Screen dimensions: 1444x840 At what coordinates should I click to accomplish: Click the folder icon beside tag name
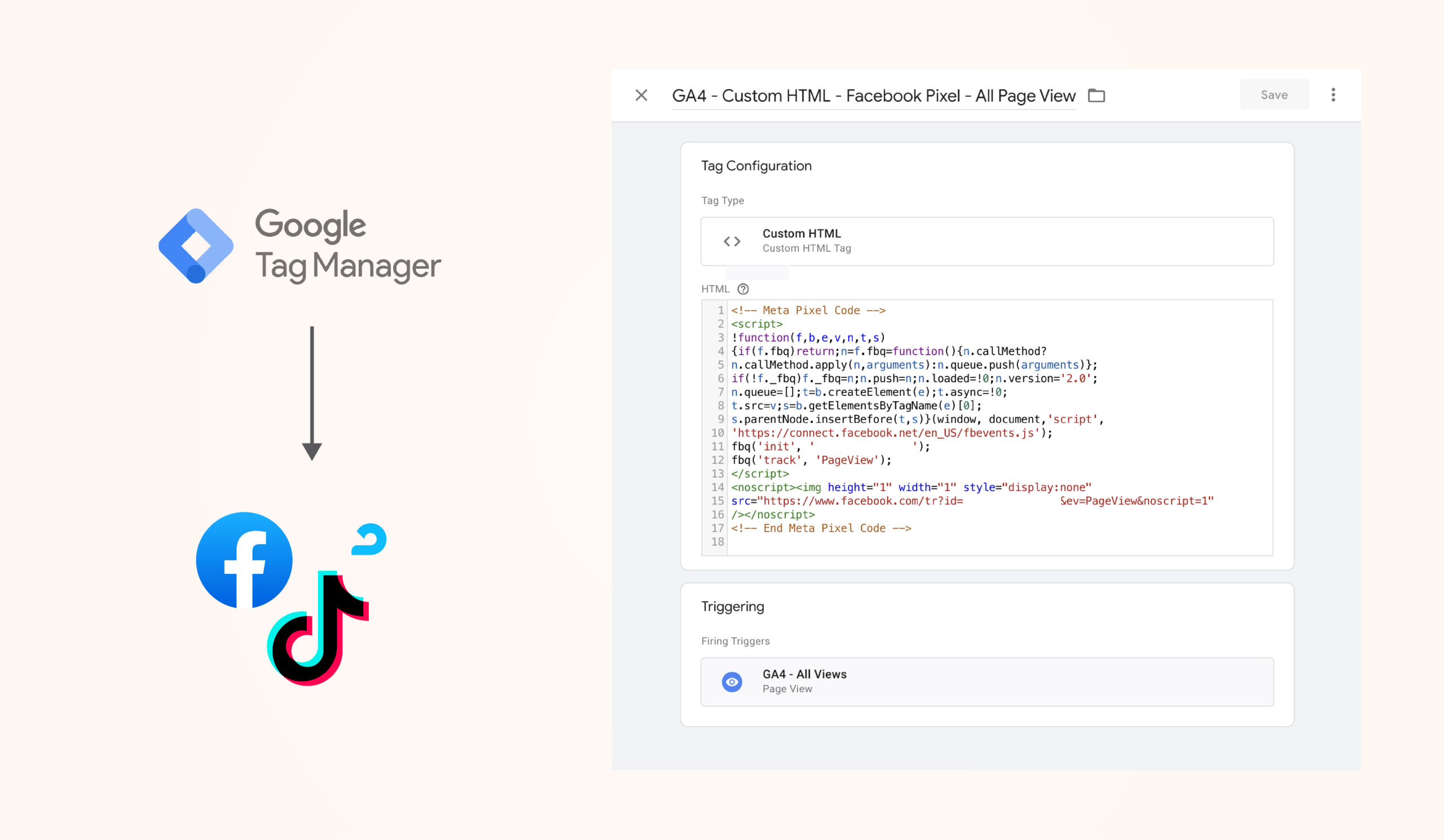click(1096, 95)
